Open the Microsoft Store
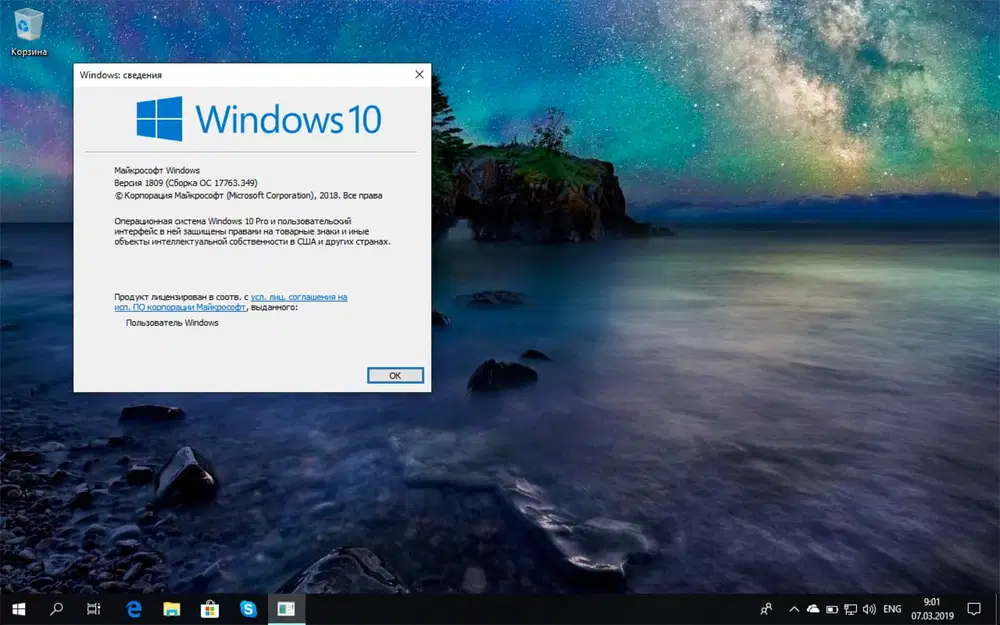Screen dimensions: 1000x625 208,610
